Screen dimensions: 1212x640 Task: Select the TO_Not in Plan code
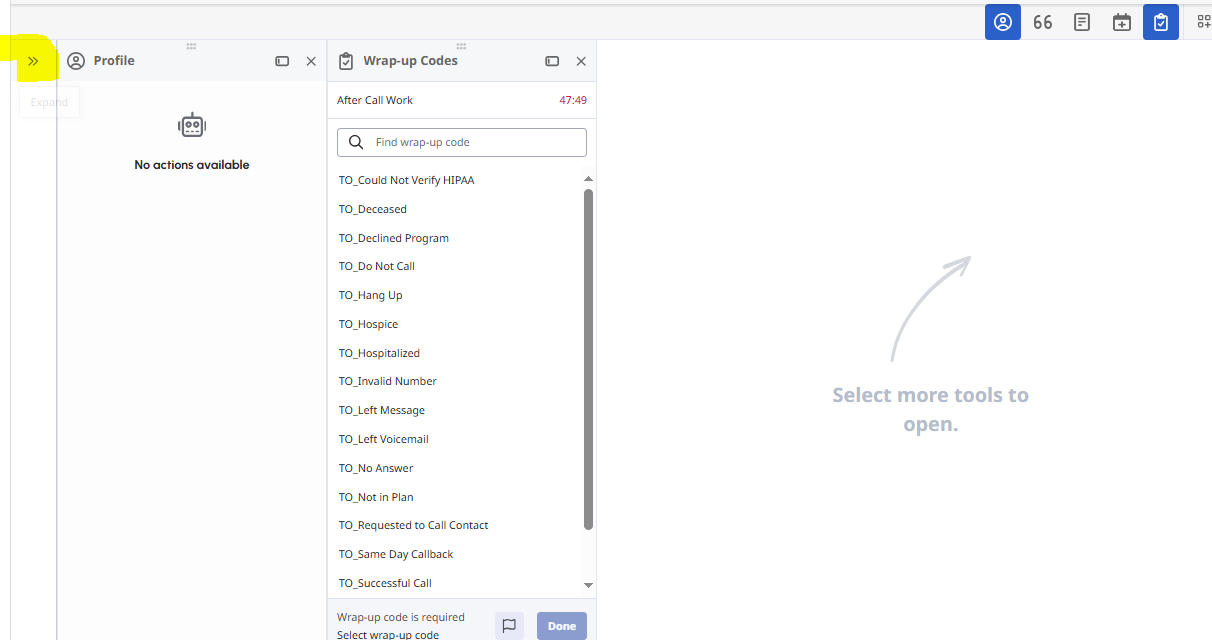click(x=376, y=497)
